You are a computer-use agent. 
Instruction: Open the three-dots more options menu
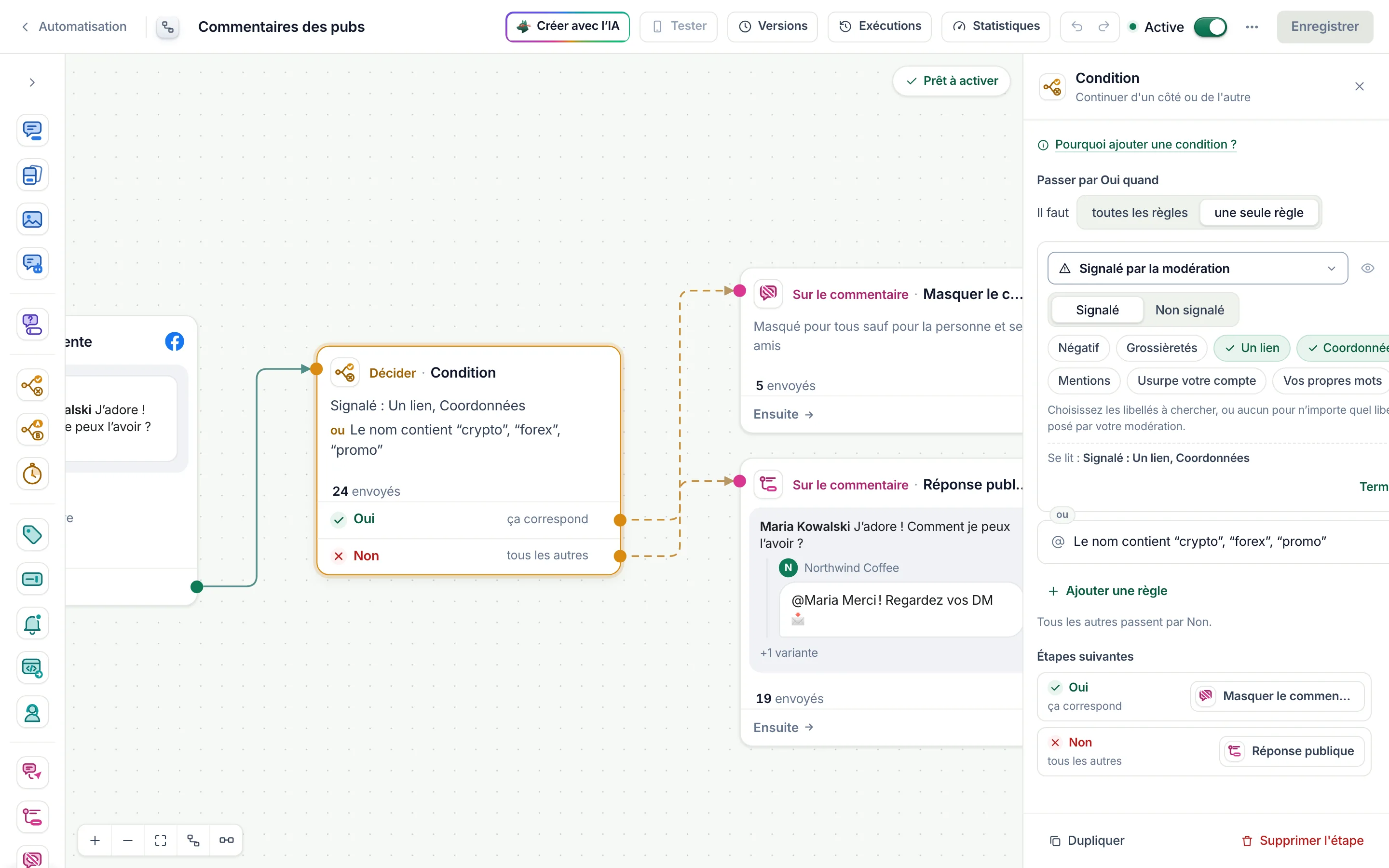pos(1252,27)
